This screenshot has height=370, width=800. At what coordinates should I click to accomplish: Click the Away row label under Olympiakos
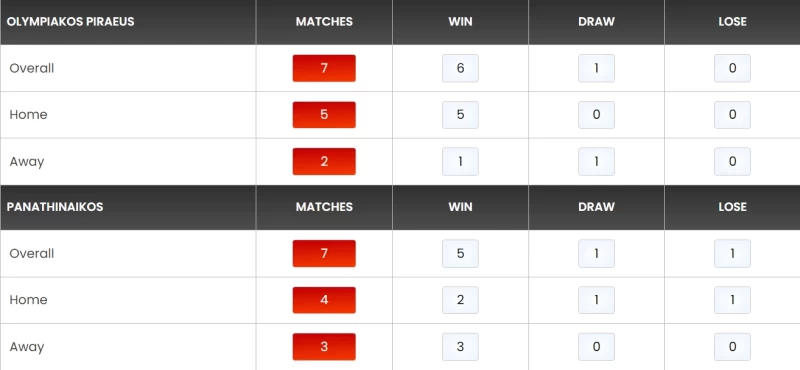tap(27, 161)
